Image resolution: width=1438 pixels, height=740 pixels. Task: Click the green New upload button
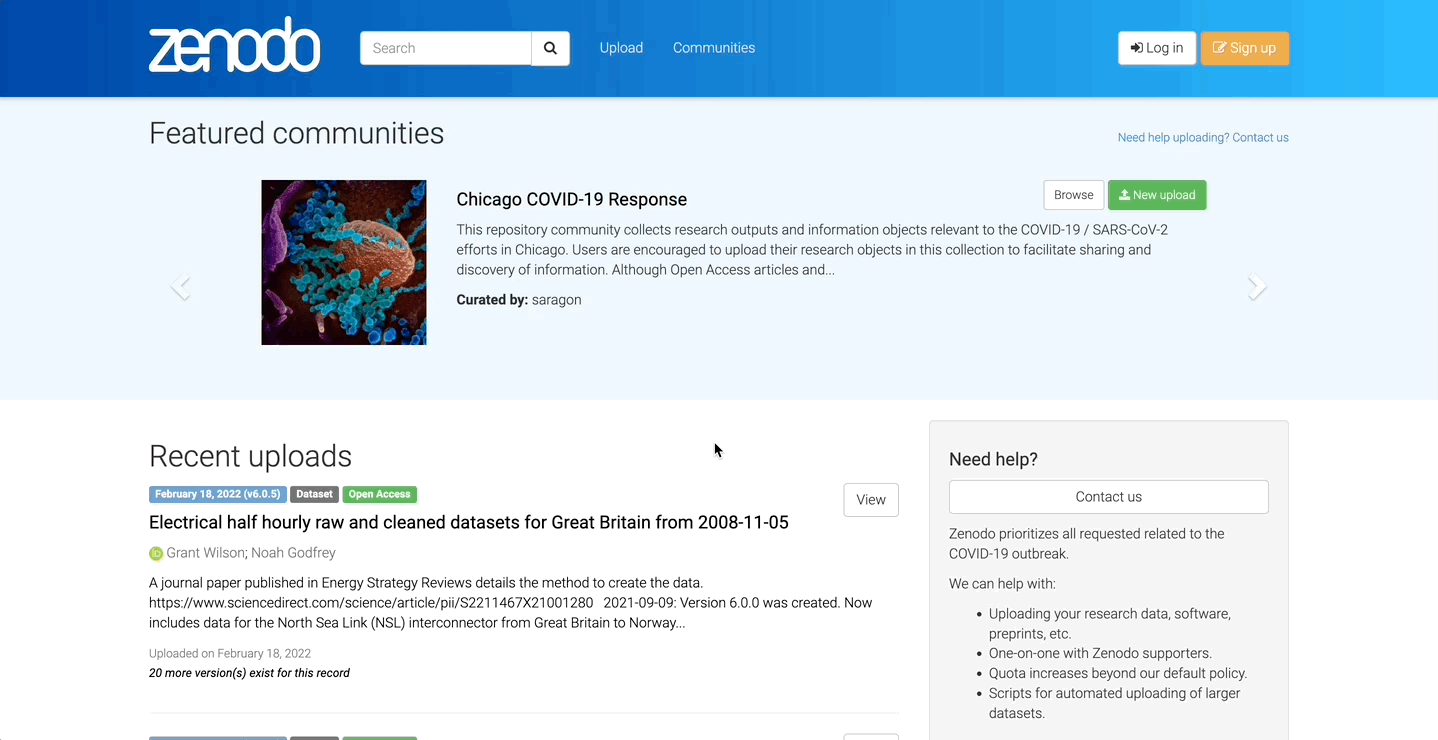pos(1157,195)
